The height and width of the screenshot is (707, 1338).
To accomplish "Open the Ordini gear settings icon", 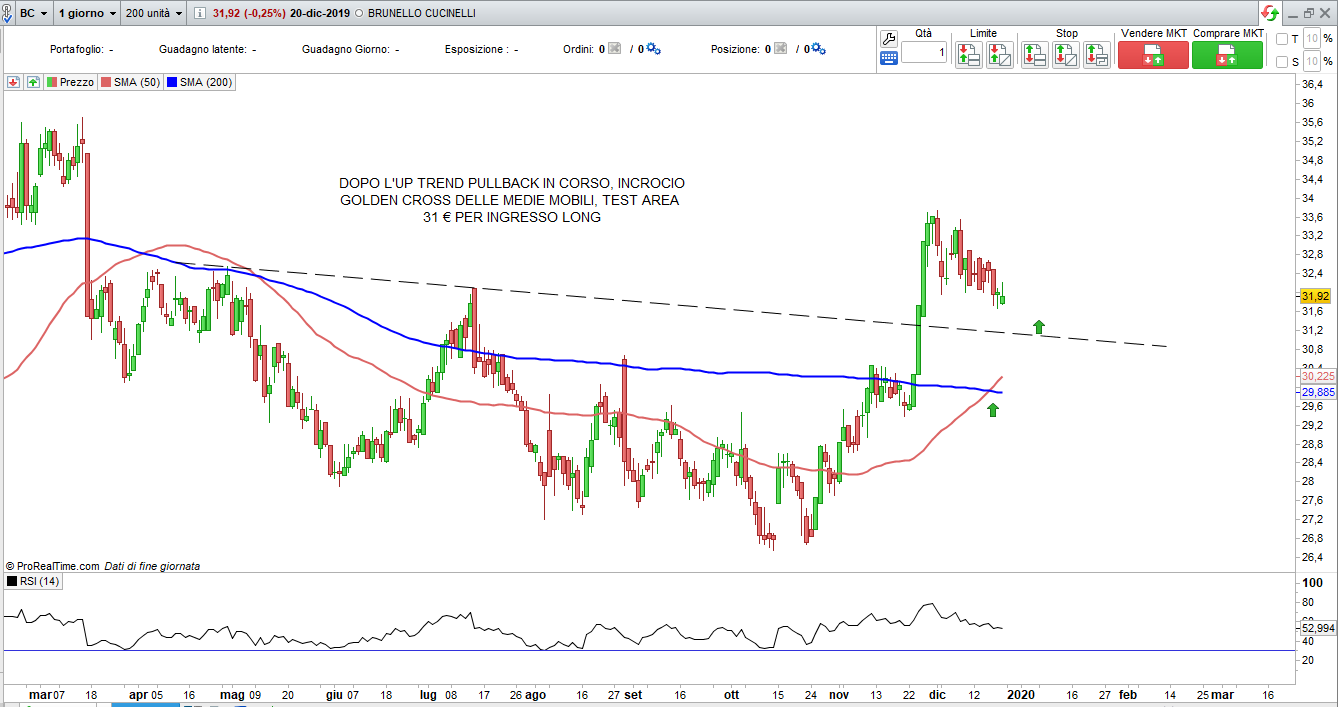I will tap(653, 49).
